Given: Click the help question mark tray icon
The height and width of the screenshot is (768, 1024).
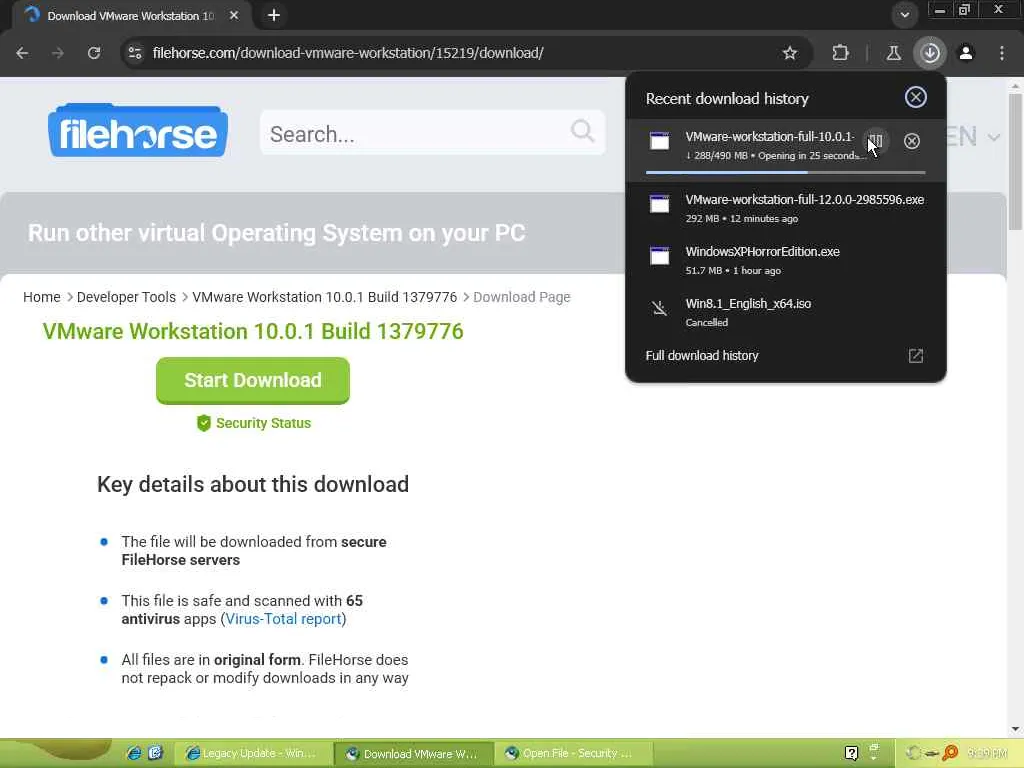Looking at the screenshot, I should point(851,753).
